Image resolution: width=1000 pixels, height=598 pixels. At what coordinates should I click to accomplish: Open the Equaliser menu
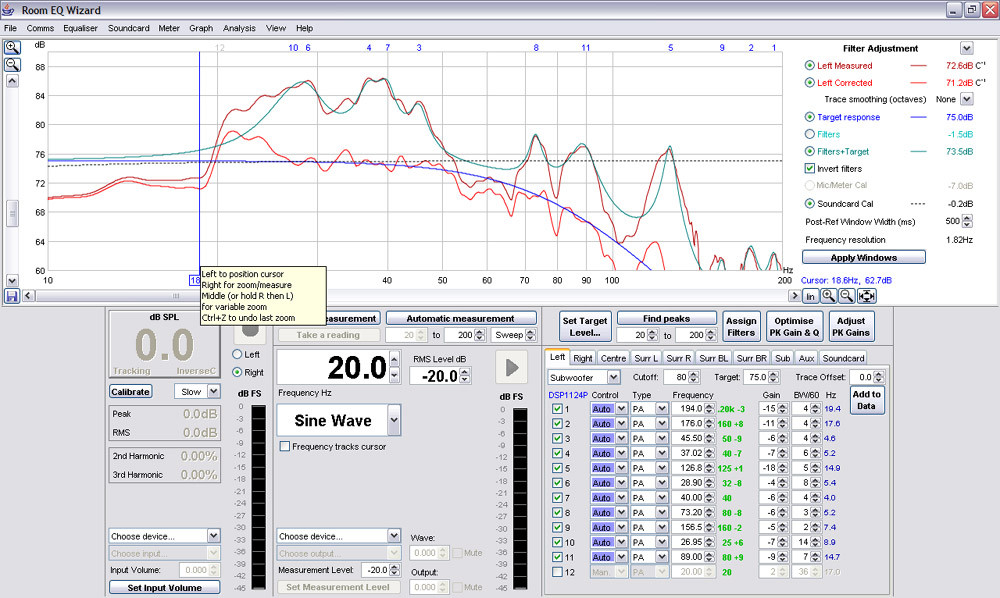point(80,28)
